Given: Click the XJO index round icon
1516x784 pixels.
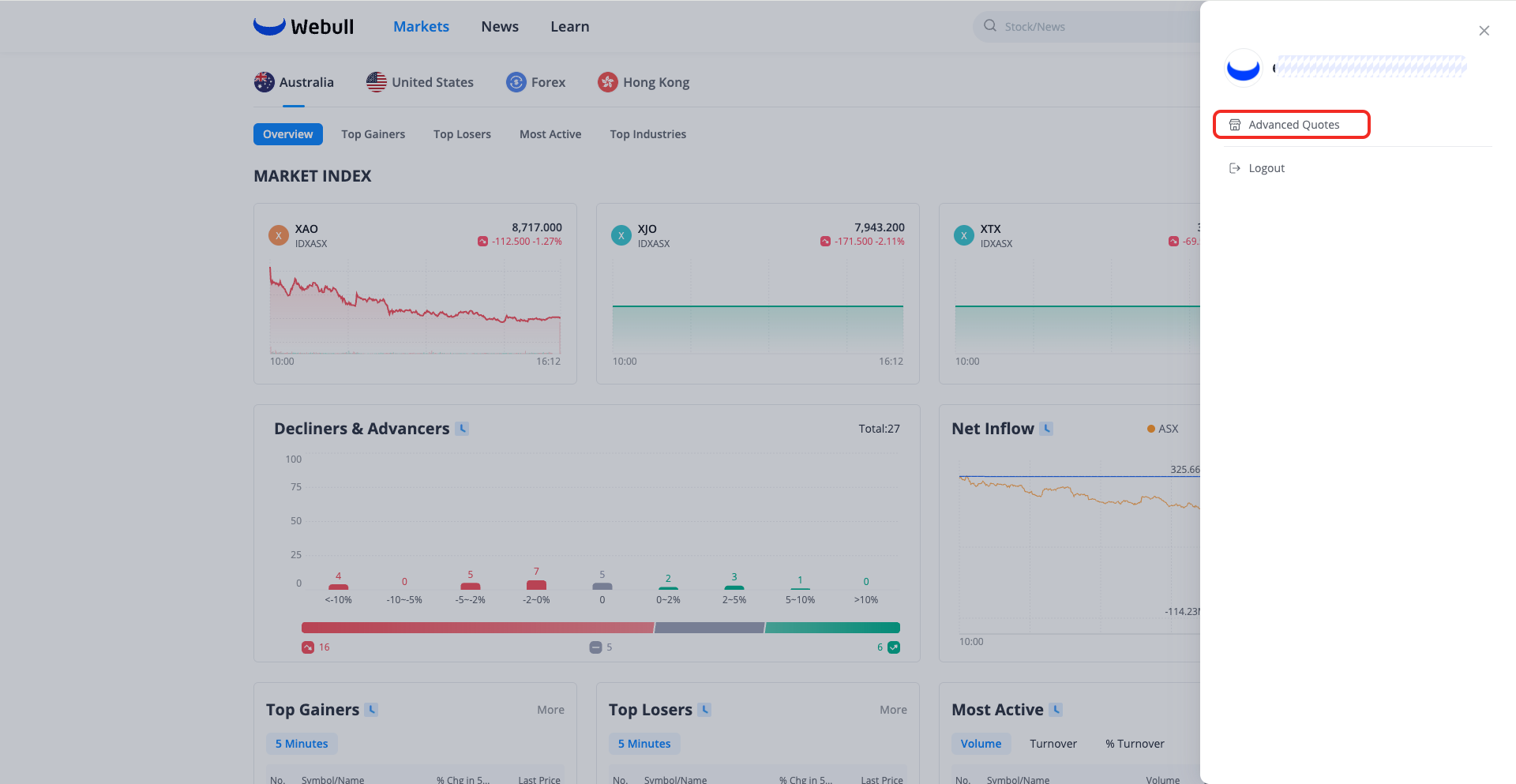Looking at the screenshot, I should pos(621,235).
